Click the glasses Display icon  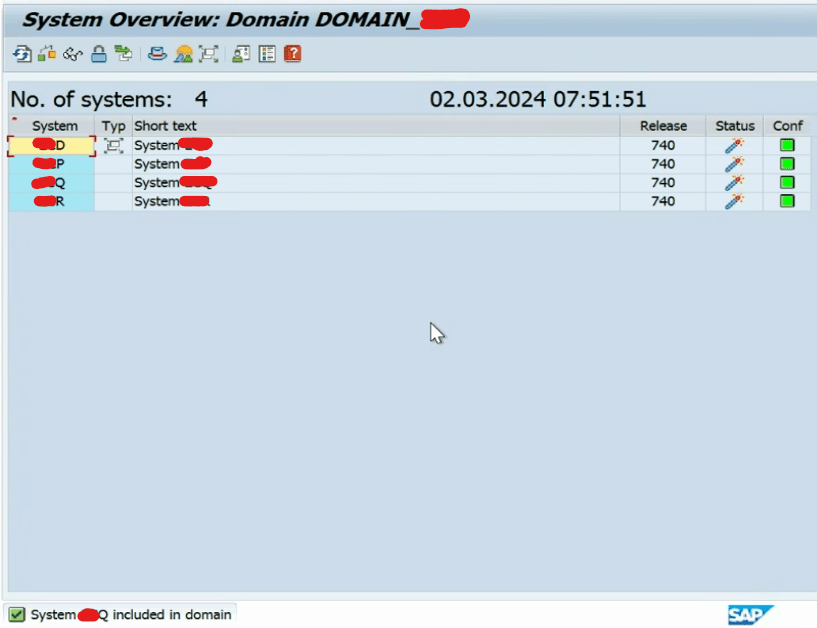tap(72, 54)
